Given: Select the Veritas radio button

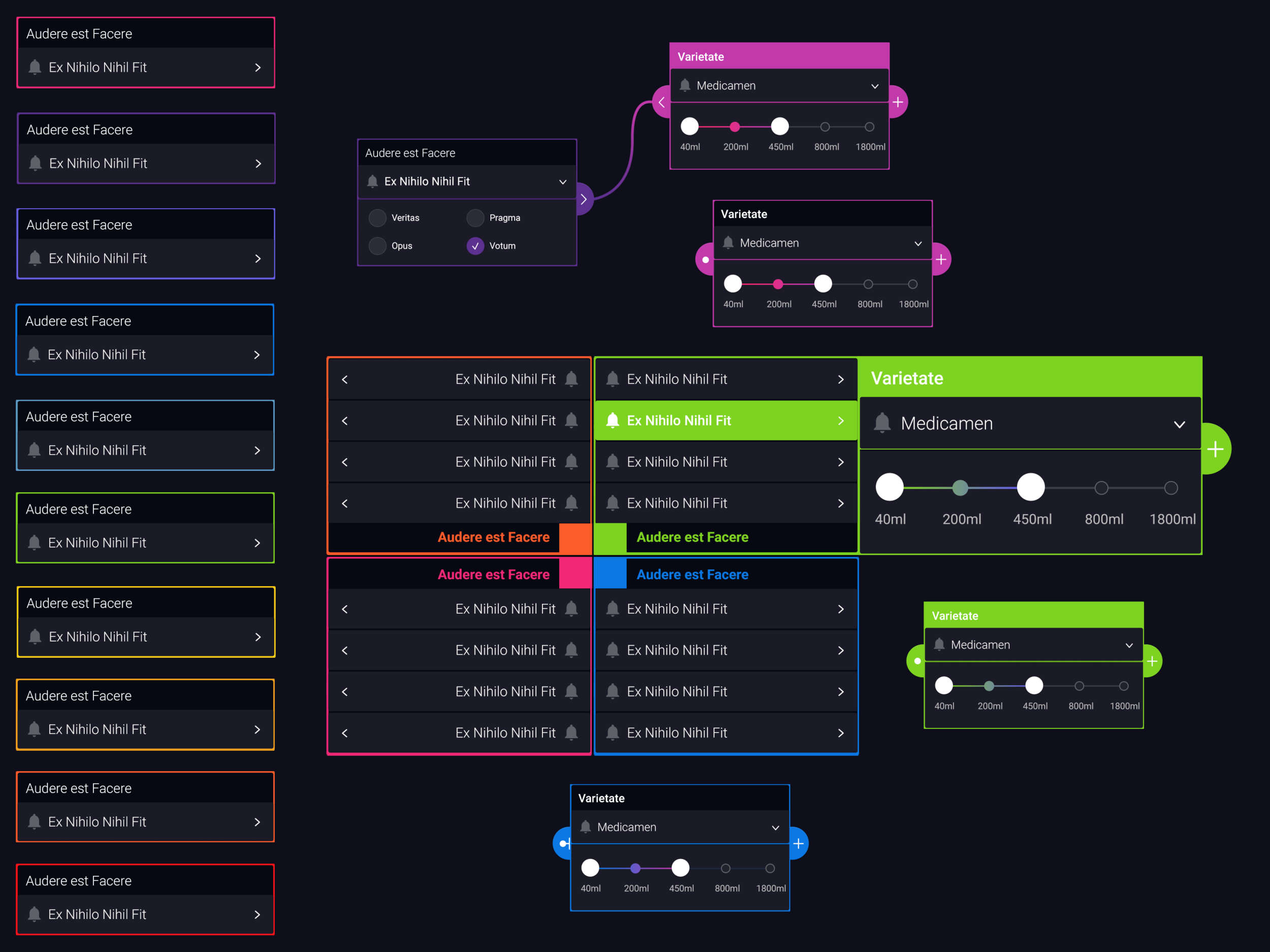Looking at the screenshot, I should 377,217.
